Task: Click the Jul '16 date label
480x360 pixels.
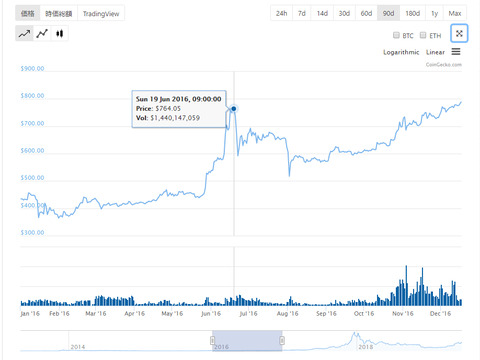Action: pyautogui.click(x=248, y=313)
